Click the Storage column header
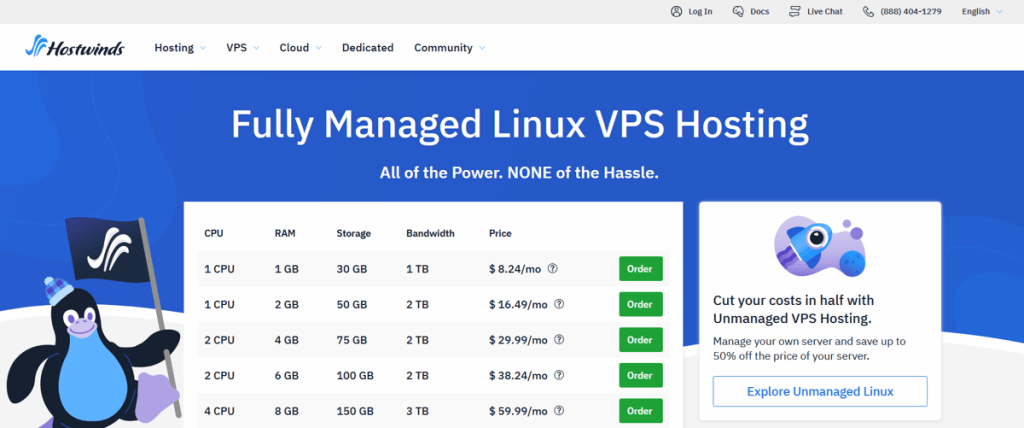This screenshot has width=1024, height=428. tap(353, 233)
